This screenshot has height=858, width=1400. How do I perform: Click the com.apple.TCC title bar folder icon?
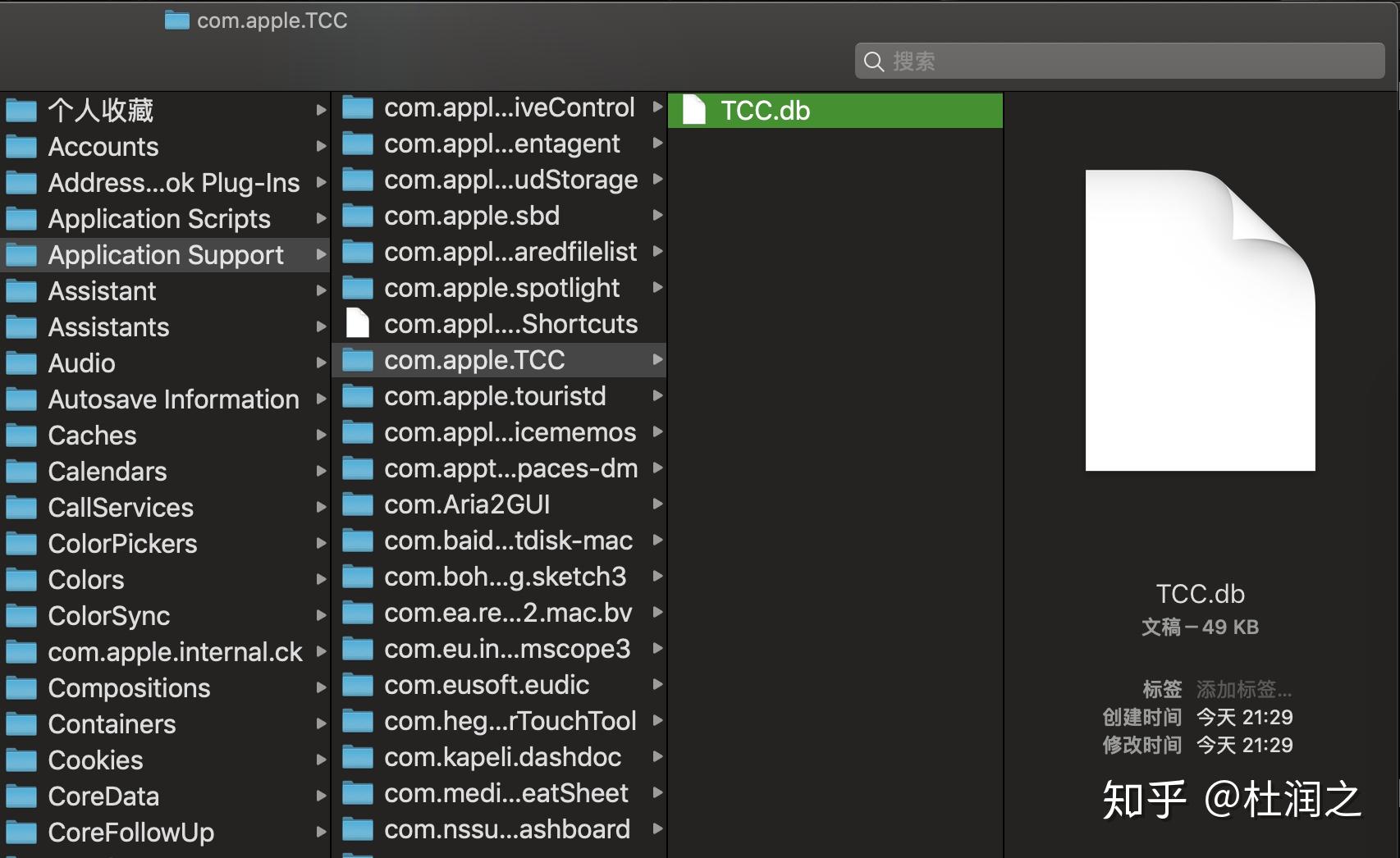coord(176,20)
